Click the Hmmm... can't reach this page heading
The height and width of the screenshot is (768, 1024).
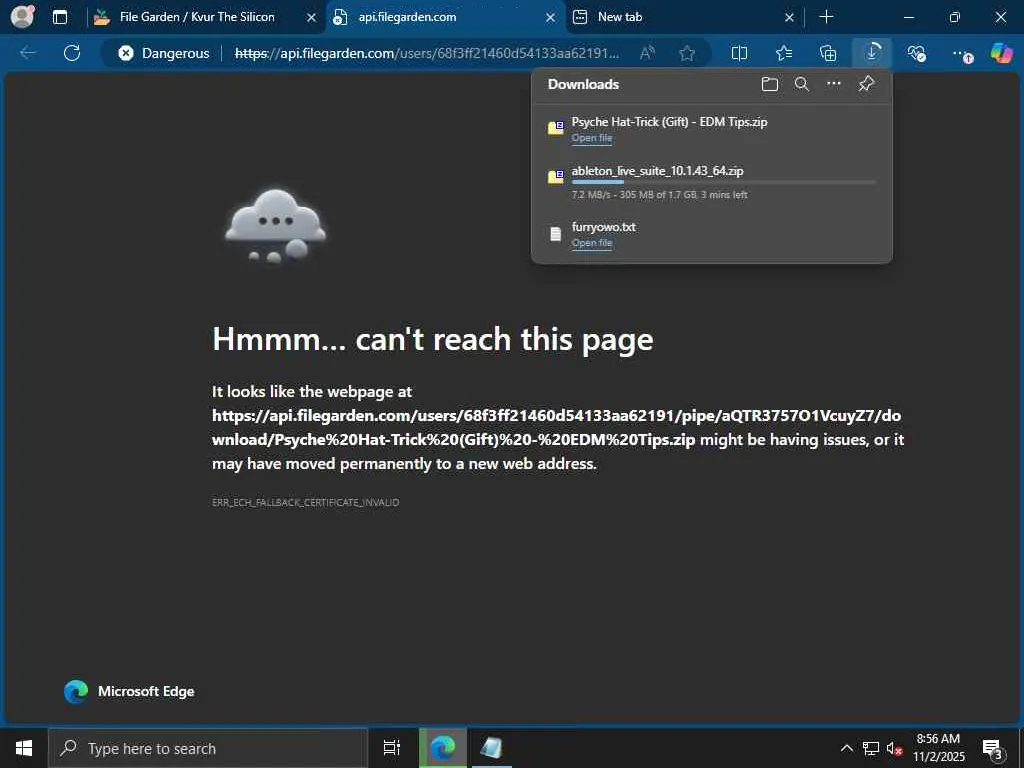432,340
